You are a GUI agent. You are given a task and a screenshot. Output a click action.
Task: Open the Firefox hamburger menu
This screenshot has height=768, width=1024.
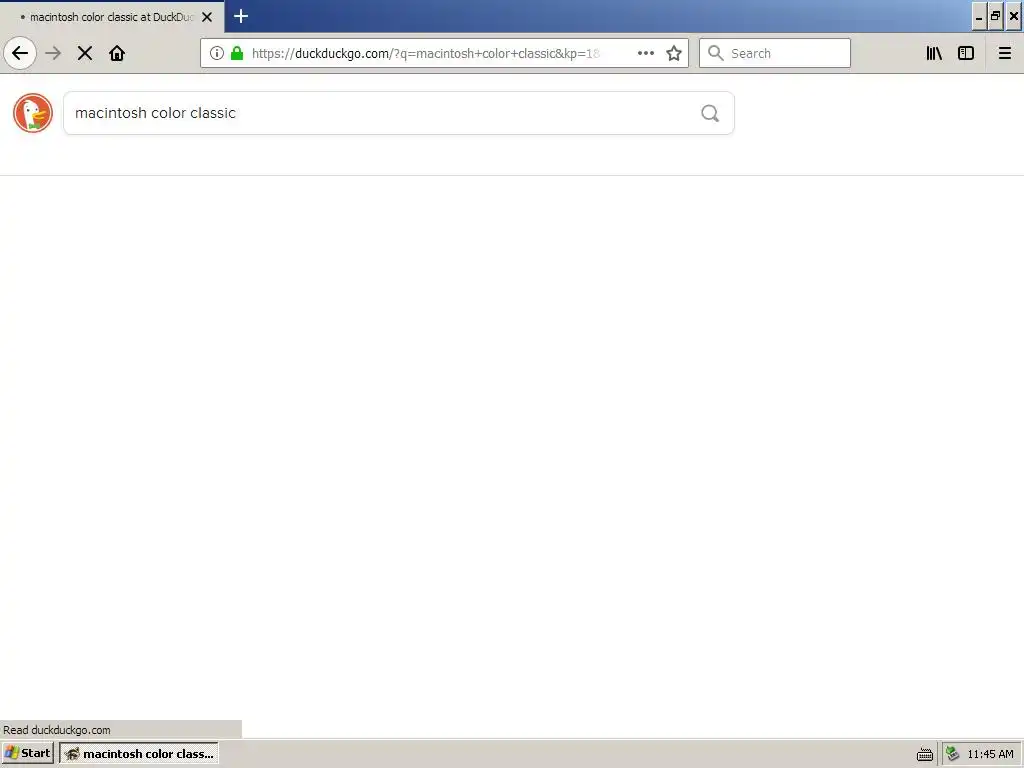coord(1004,53)
